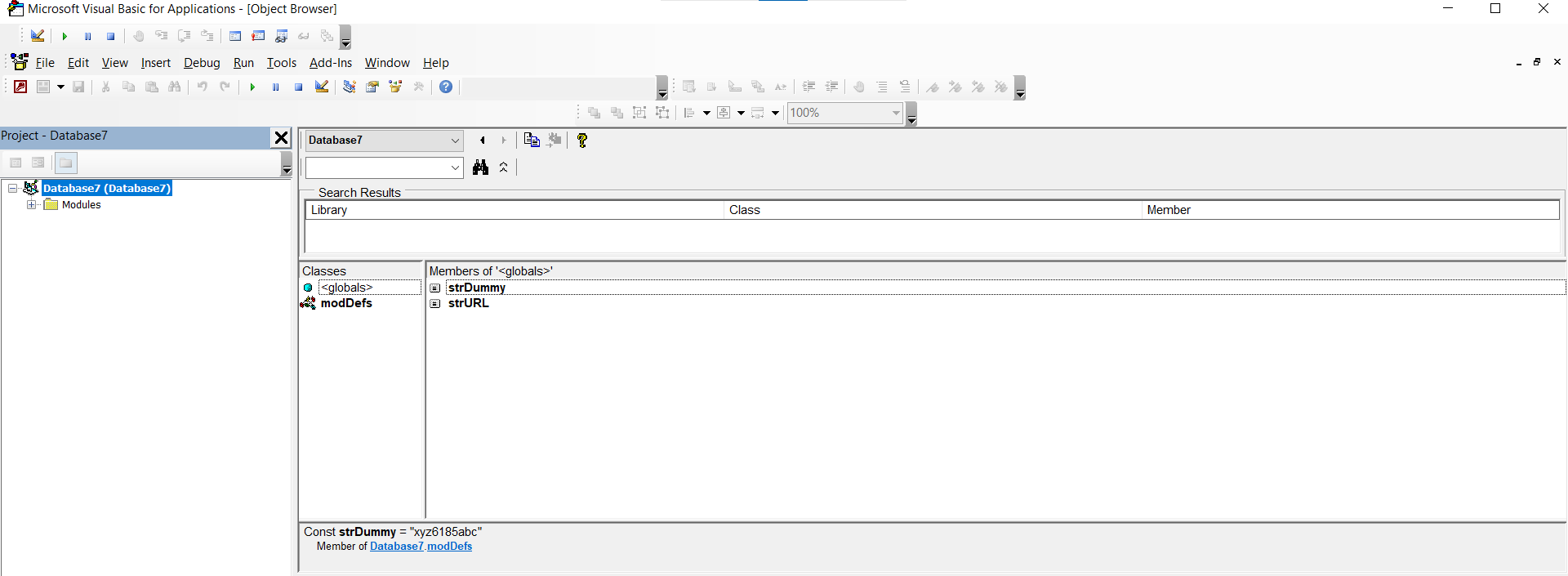Open the Insert menu
This screenshot has height=576, width=1568.
pyautogui.click(x=155, y=63)
